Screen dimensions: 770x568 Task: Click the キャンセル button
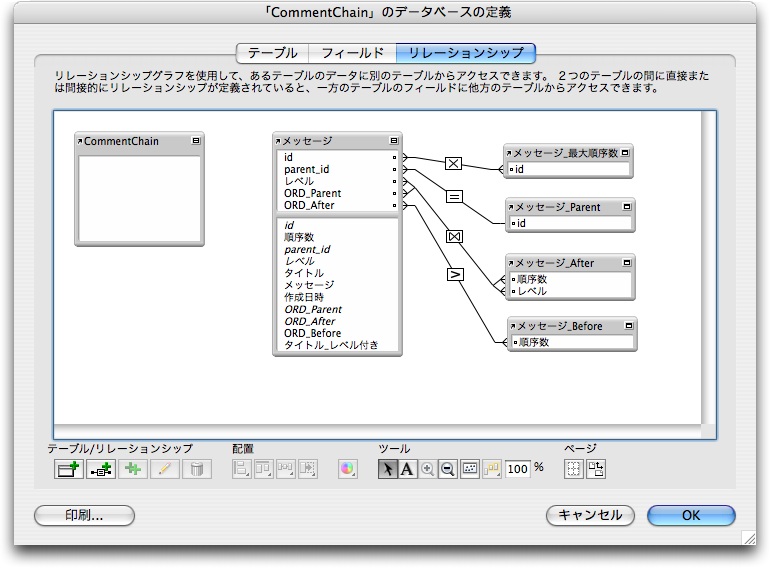pyautogui.click(x=591, y=516)
